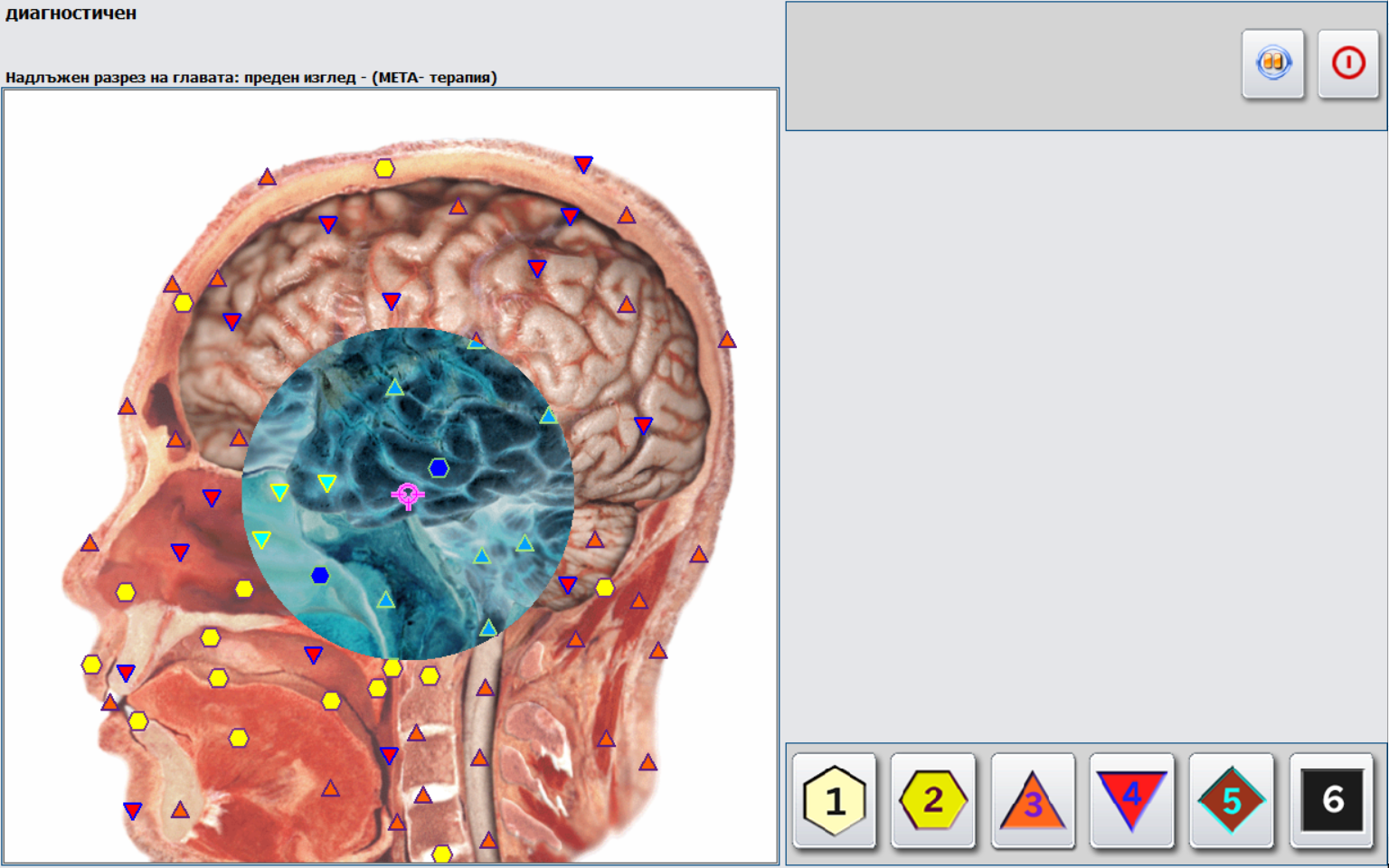Click blue hexagon marker above the pink crosshair
The image size is (1389, 868).
point(439,467)
